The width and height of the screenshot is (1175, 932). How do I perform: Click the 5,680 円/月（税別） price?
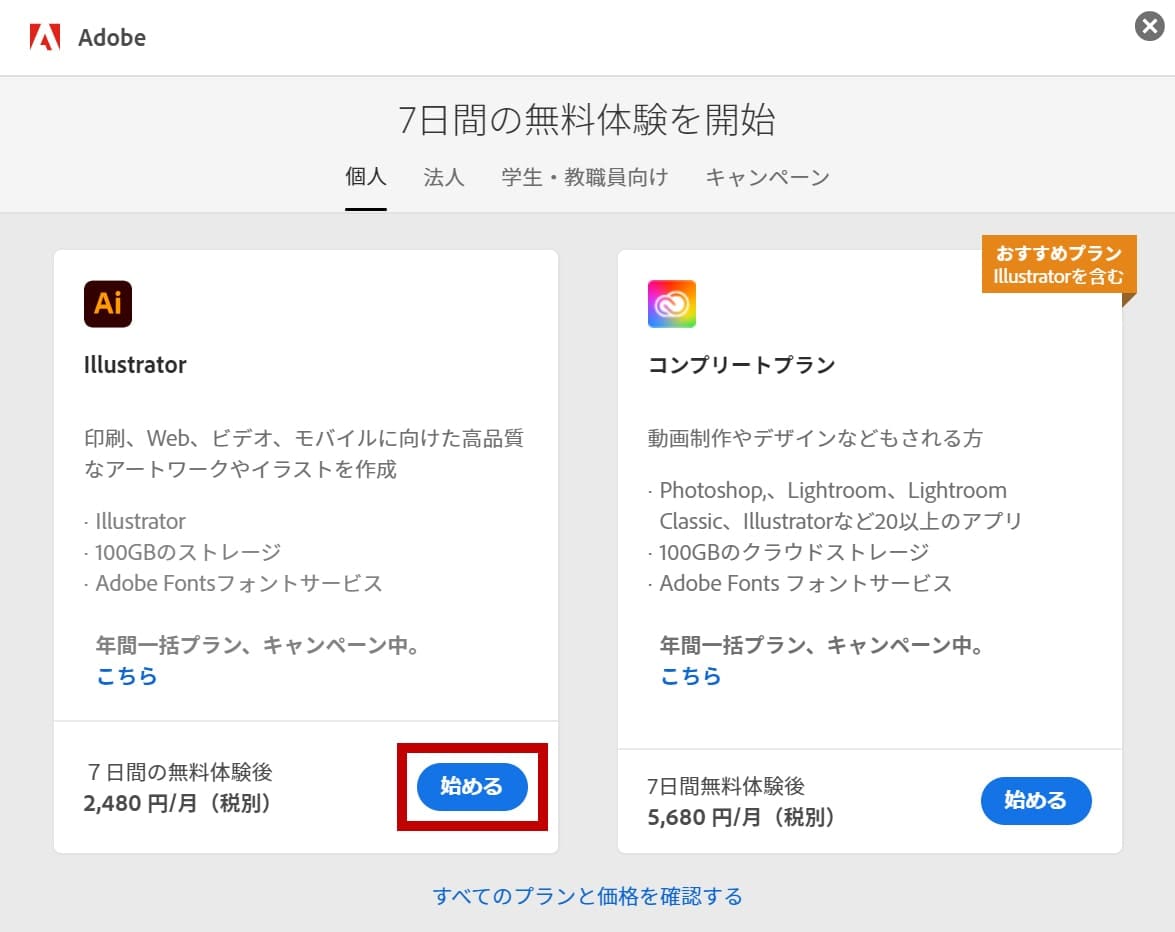(741, 817)
